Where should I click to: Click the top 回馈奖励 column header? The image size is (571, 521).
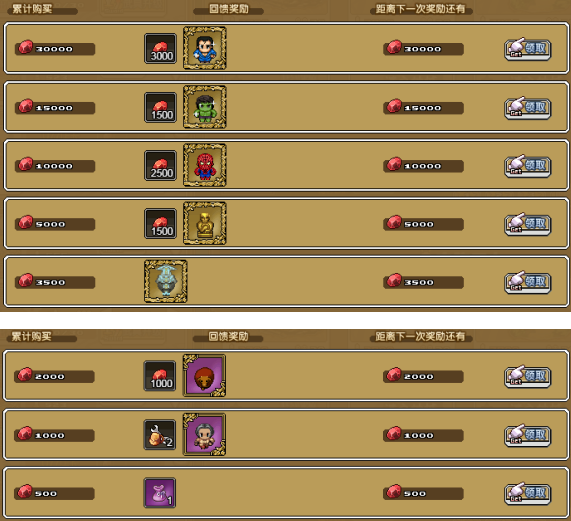click(229, 9)
